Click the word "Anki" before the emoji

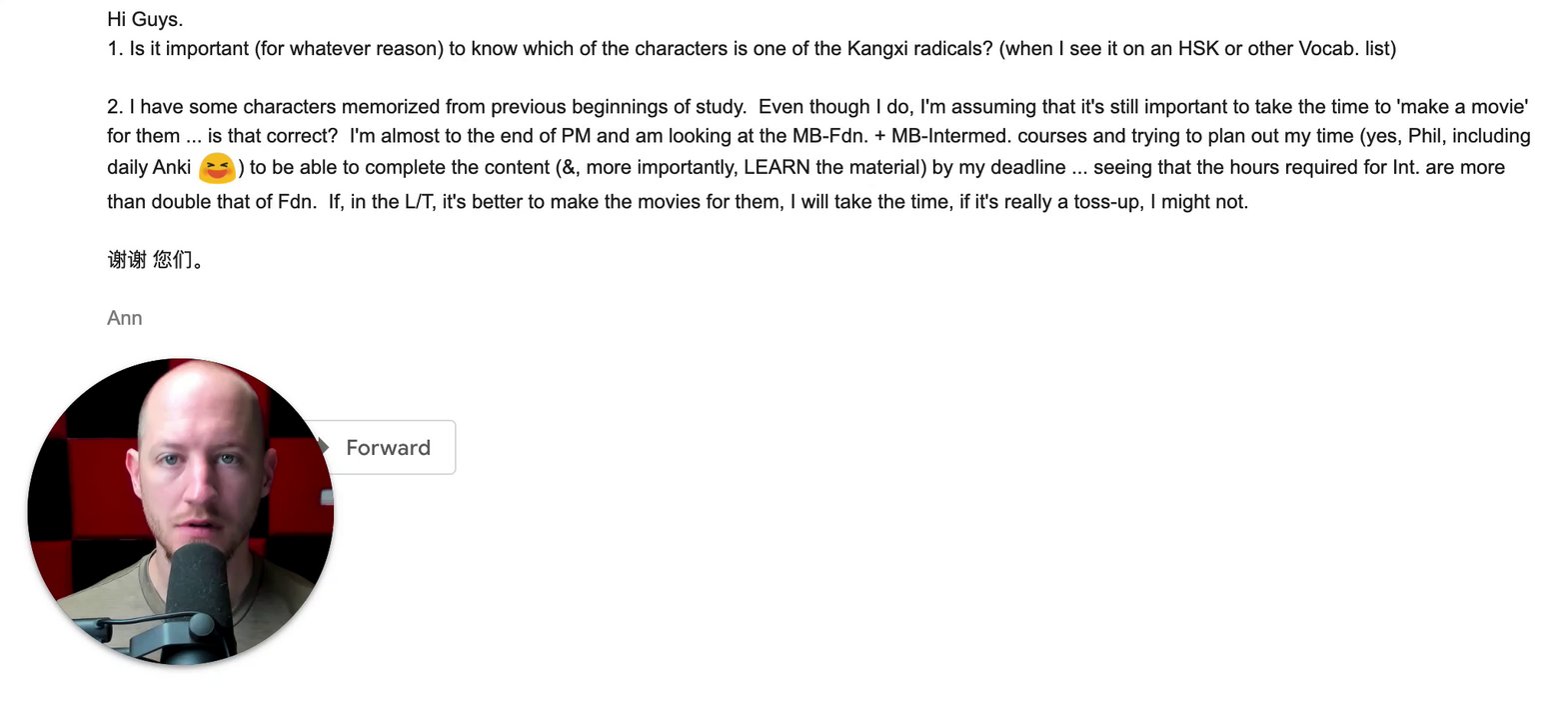[x=171, y=167]
